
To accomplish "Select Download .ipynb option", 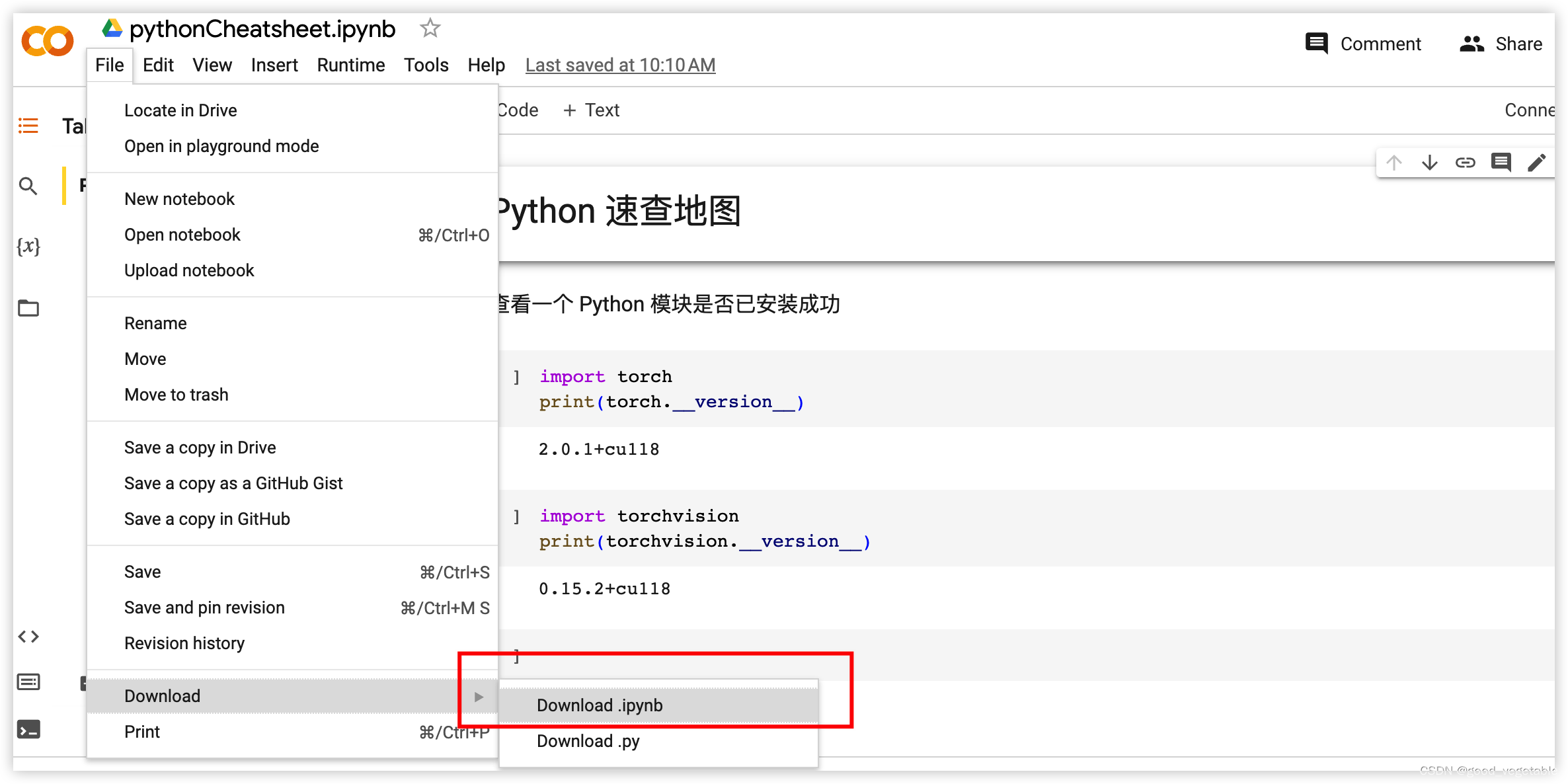I will (x=599, y=705).
